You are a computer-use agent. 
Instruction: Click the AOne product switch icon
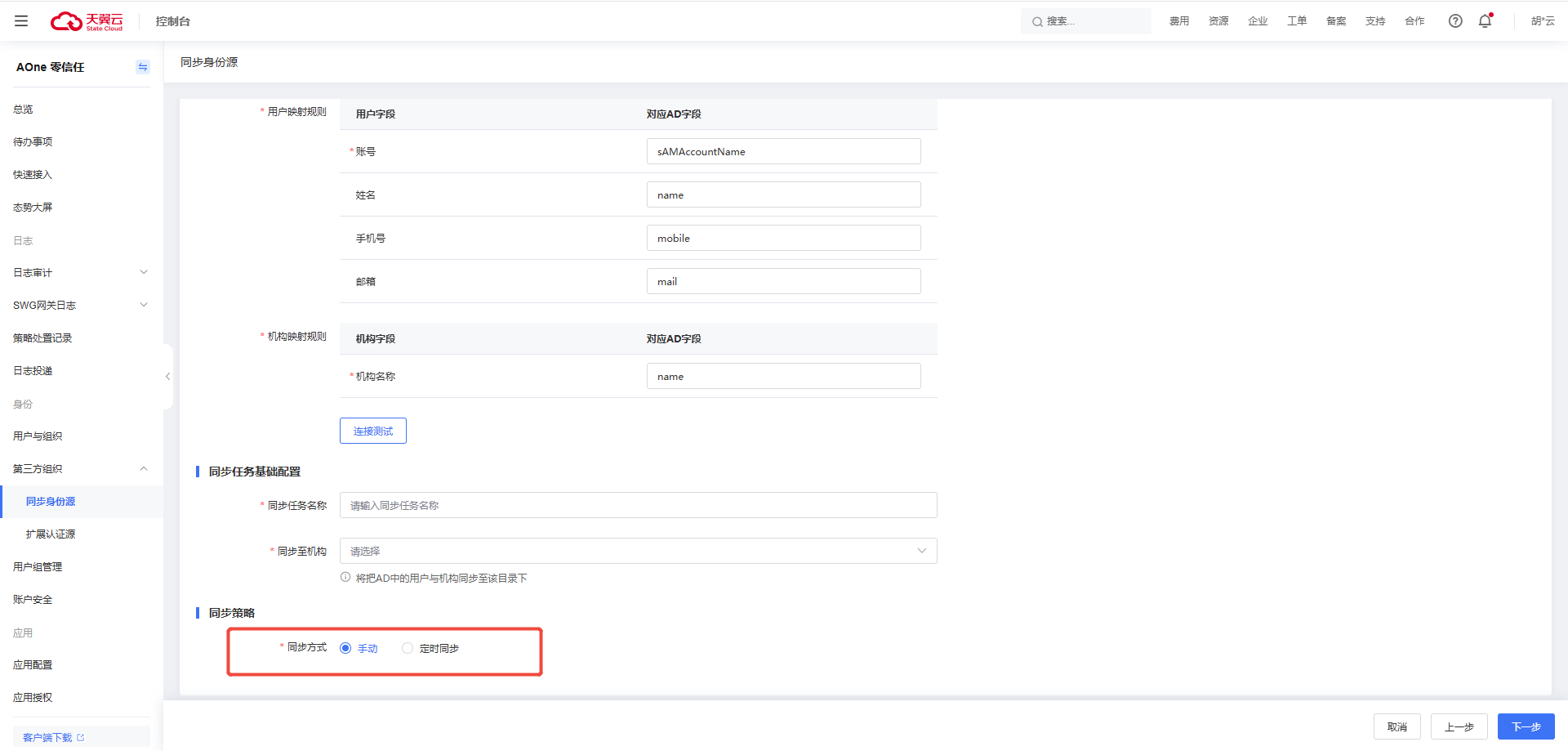click(x=143, y=67)
